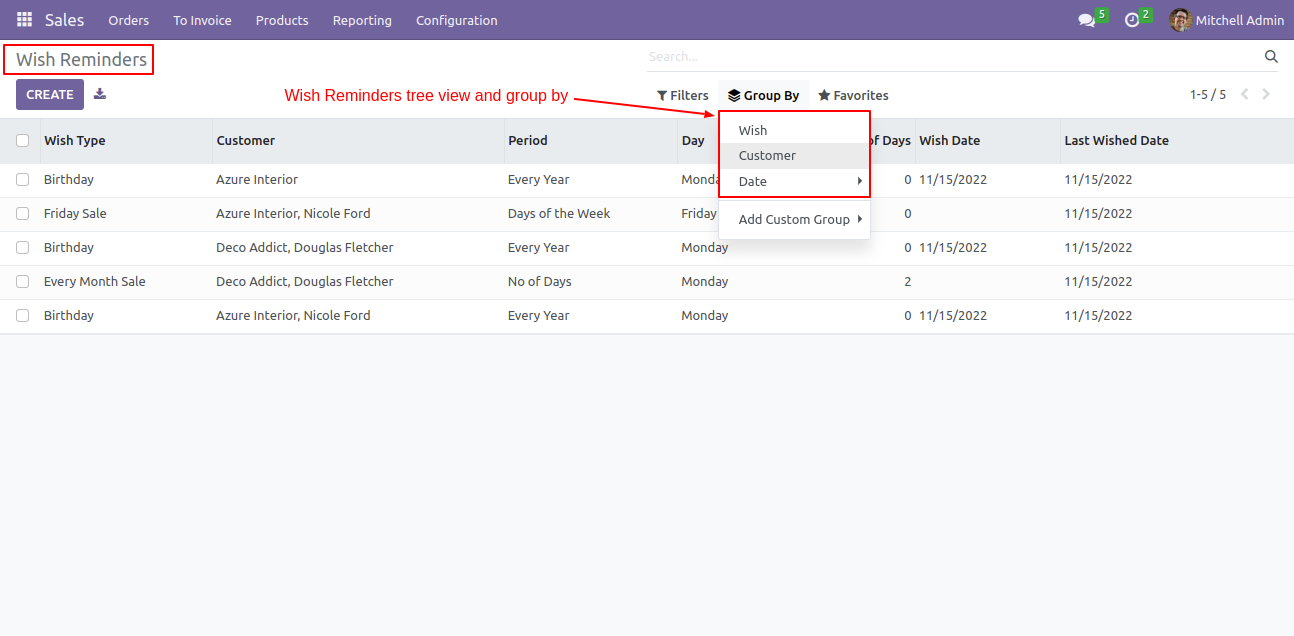Open the apps grid menu icon
The image size is (1294, 636).
[x=24, y=20]
